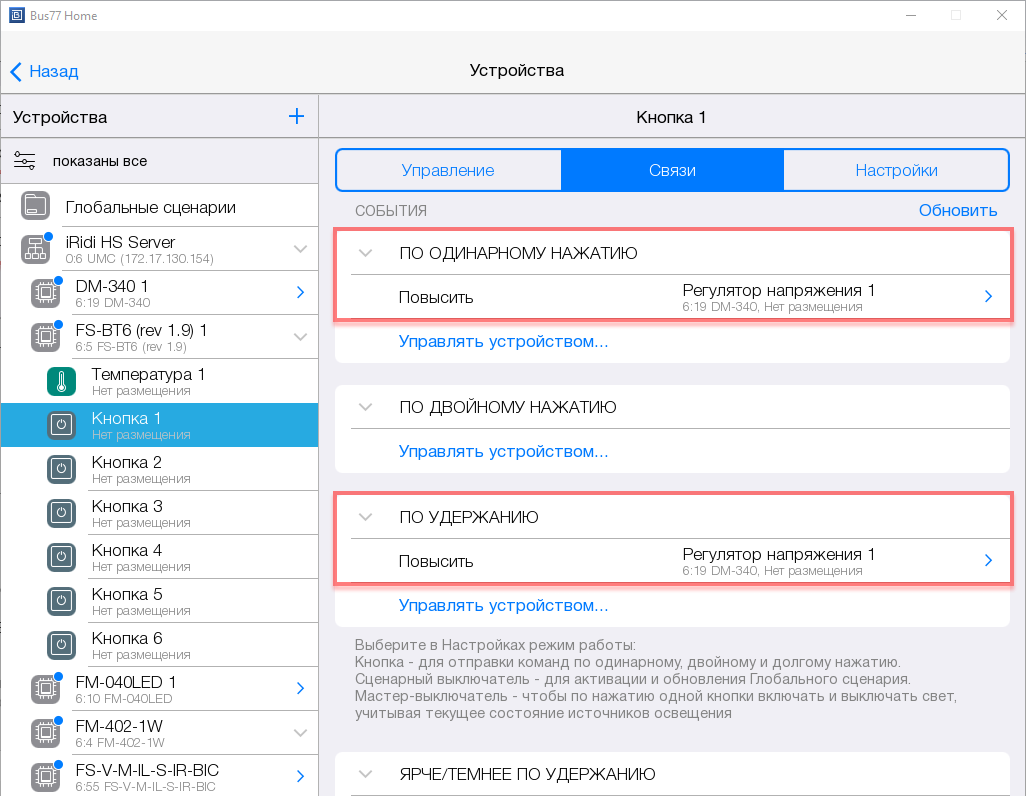Click the plus icon to add device

click(x=296, y=117)
